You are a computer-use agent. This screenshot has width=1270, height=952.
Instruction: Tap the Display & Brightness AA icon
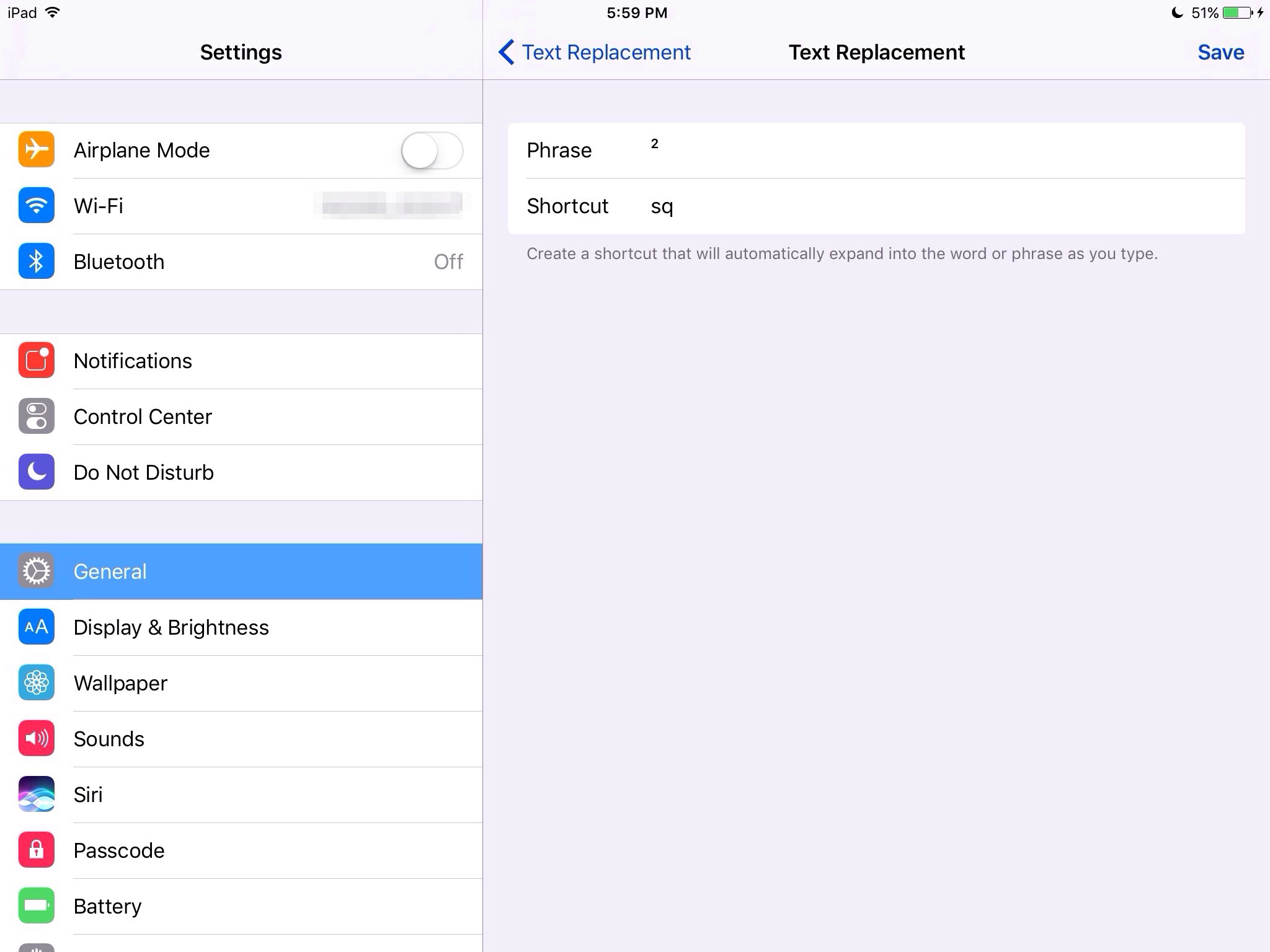tap(36, 627)
